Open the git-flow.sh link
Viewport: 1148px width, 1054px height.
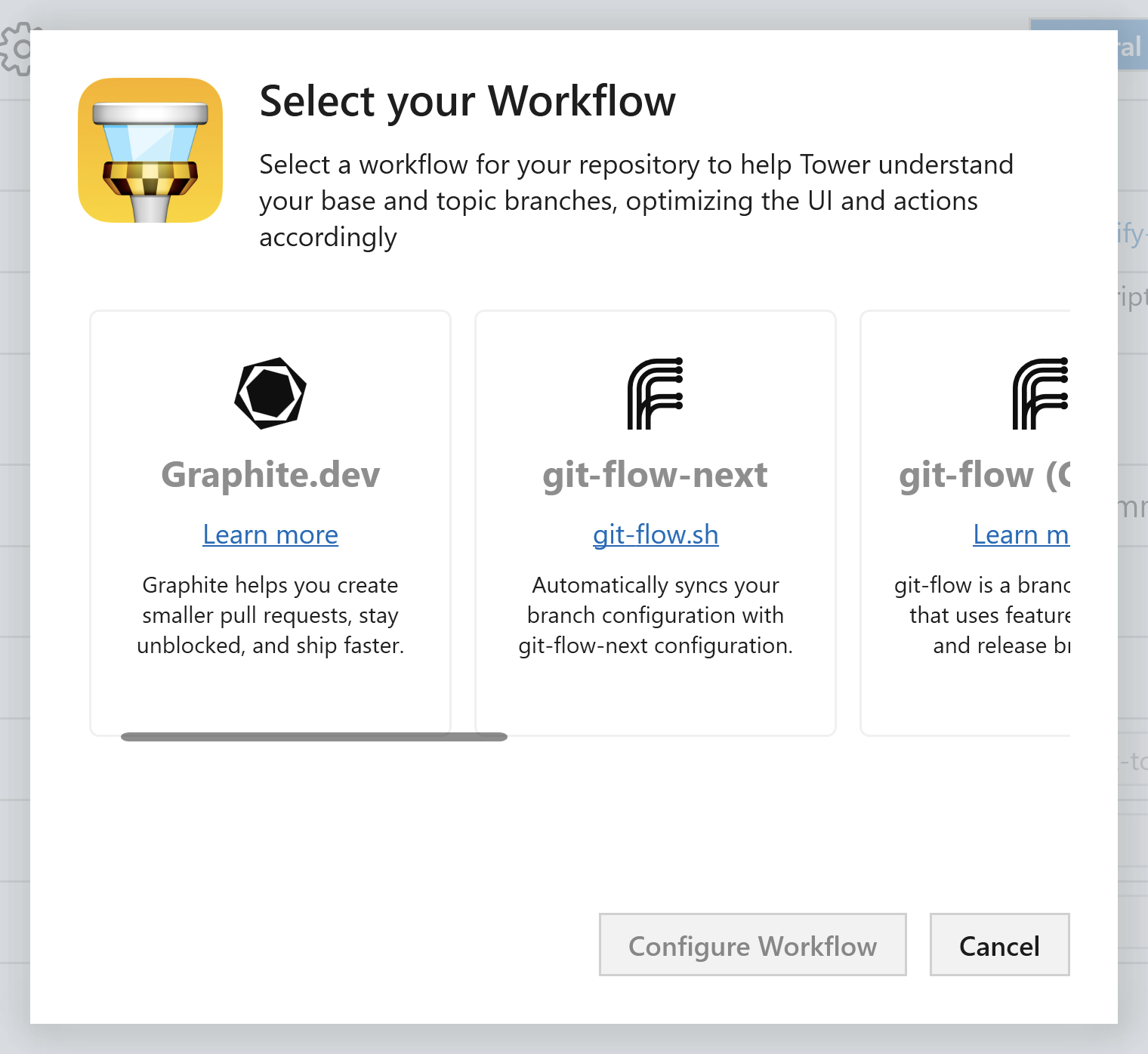(x=656, y=535)
